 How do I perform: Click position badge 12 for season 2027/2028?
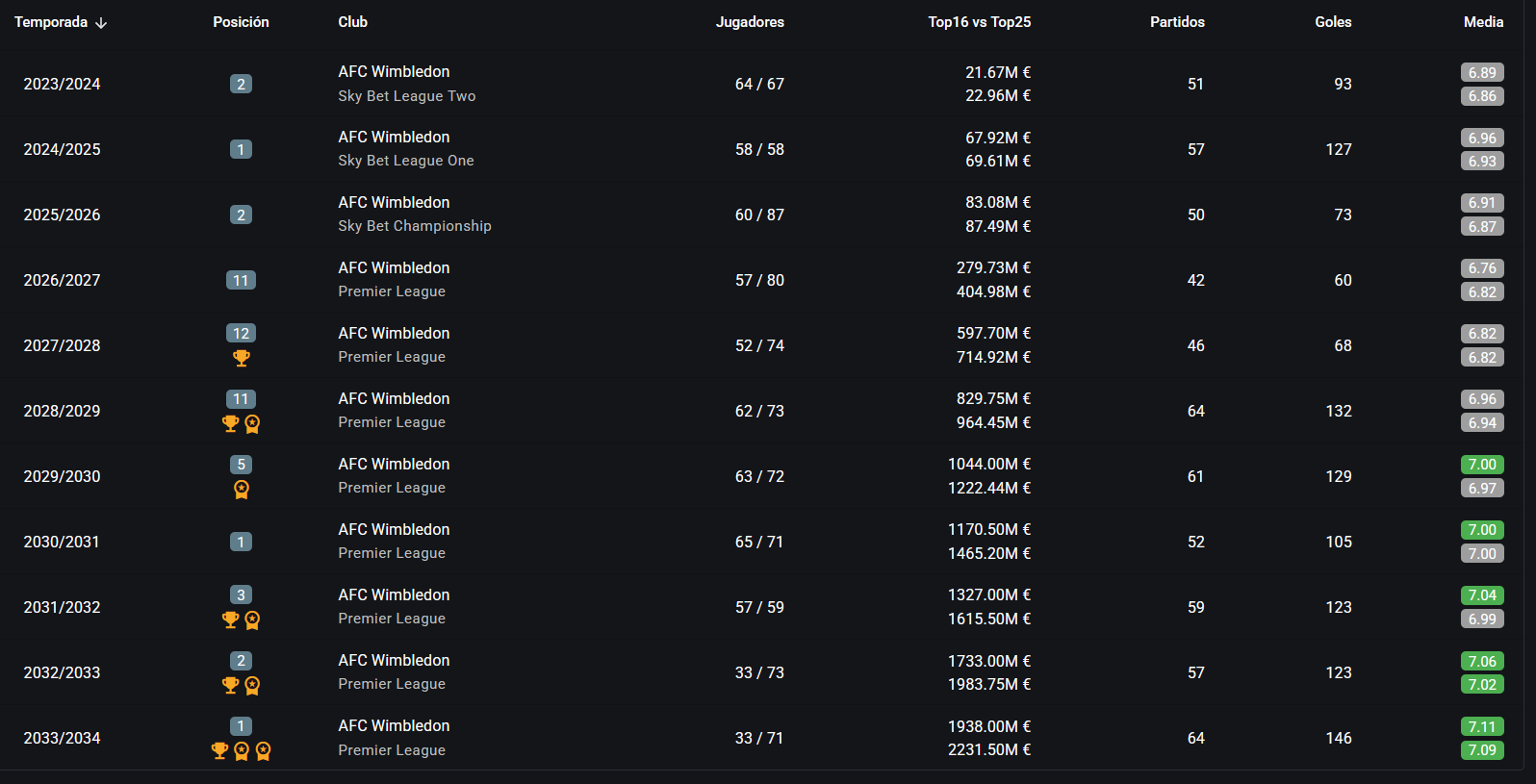coord(241,333)
